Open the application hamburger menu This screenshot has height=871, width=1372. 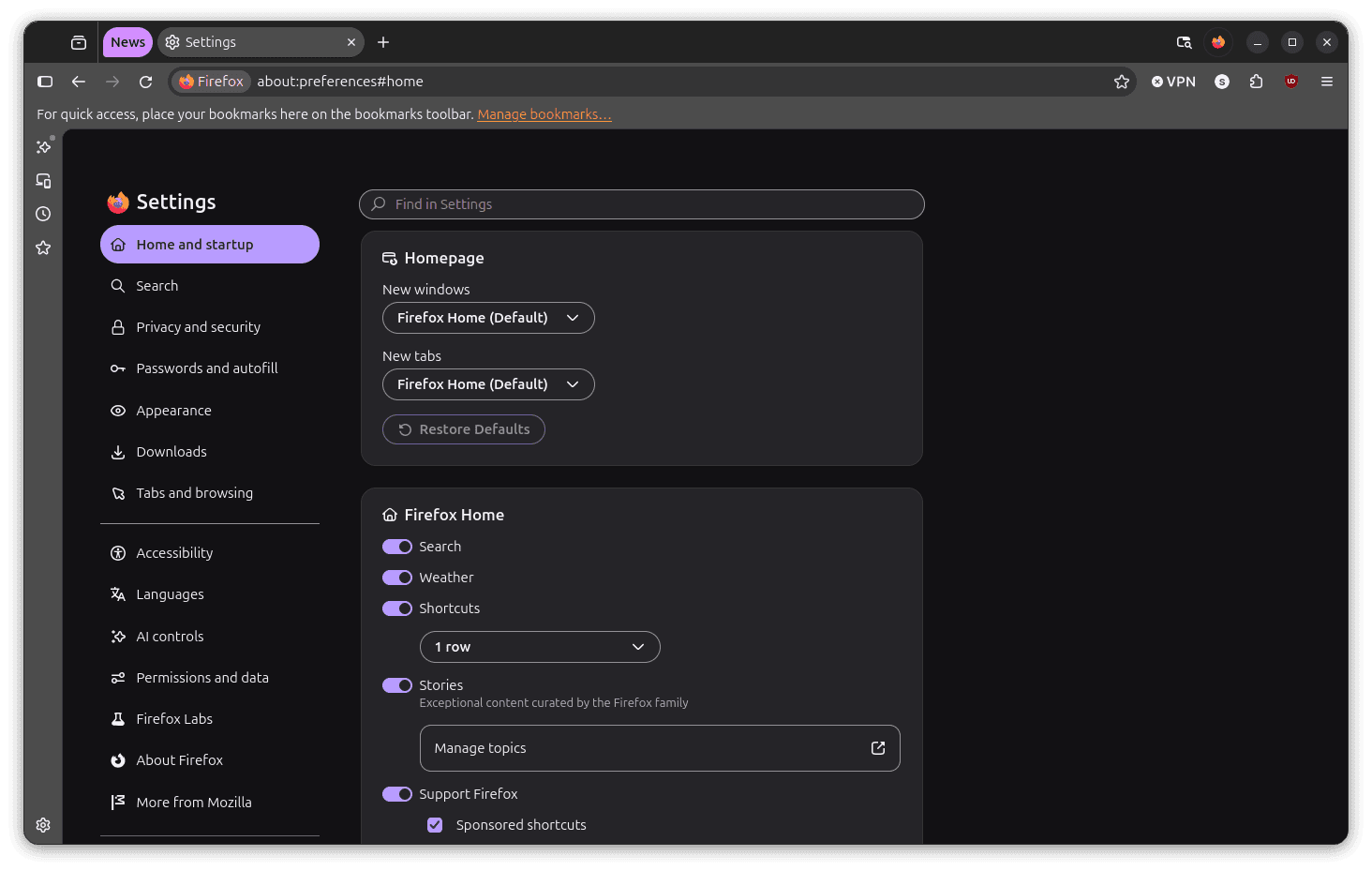(1327, 82)
